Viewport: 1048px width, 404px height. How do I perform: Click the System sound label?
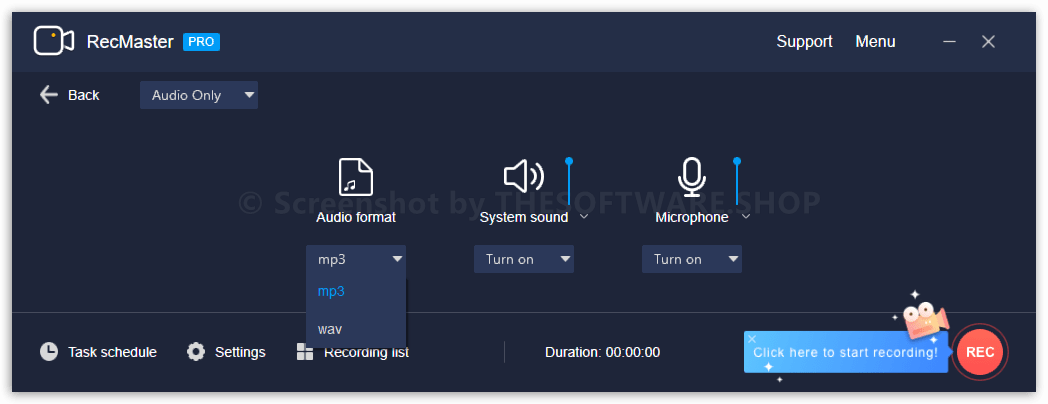pyautogui.click(x=523, y=217)
